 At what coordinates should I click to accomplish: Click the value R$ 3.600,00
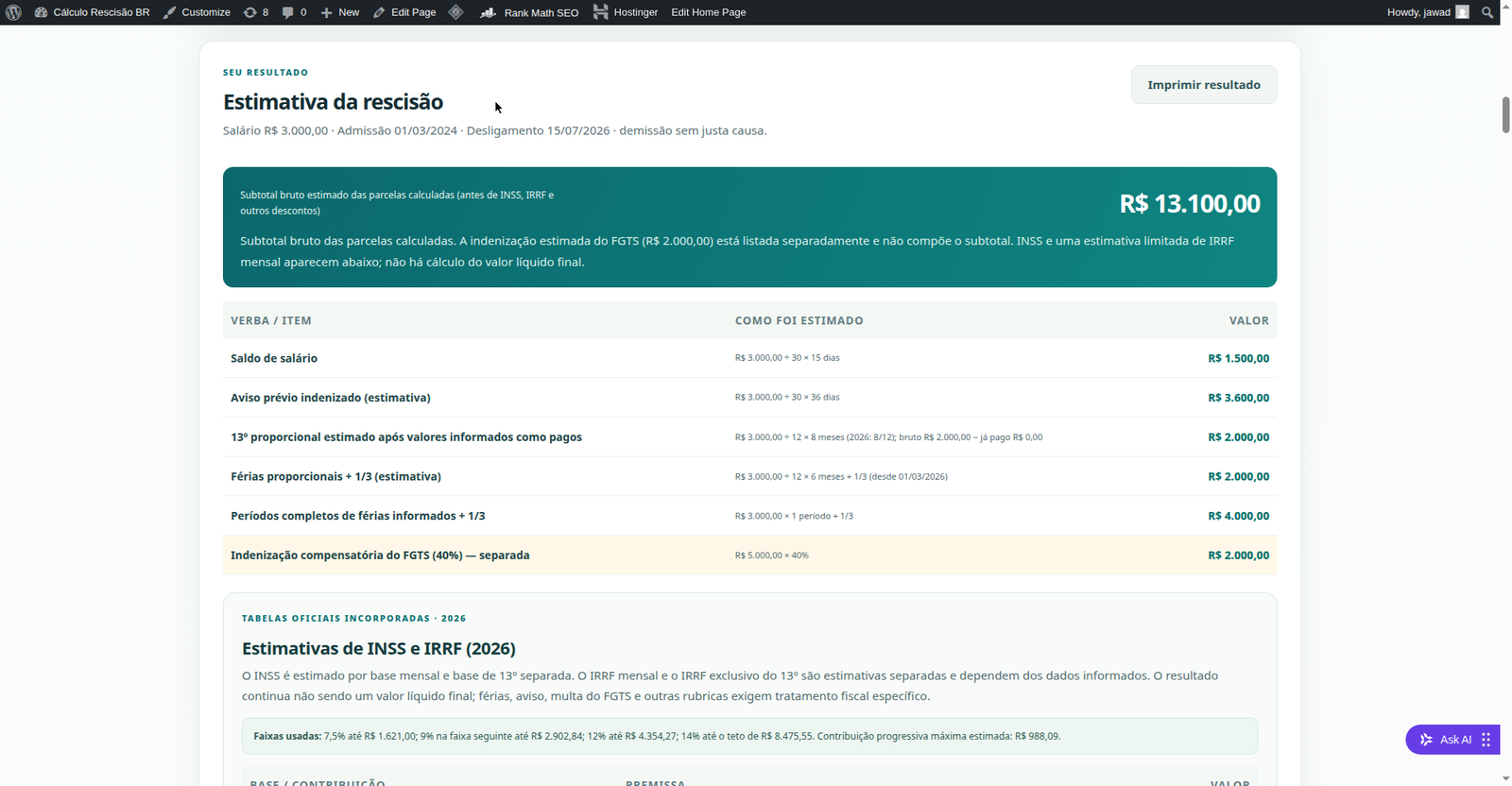[x=1238, y=398]
